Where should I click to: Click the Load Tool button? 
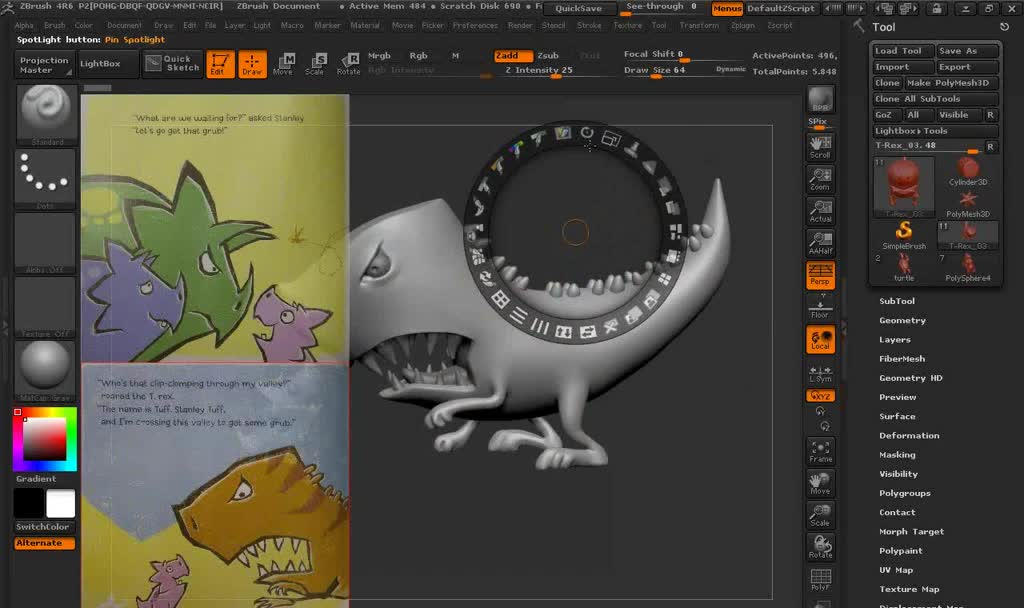pos(903,50)
